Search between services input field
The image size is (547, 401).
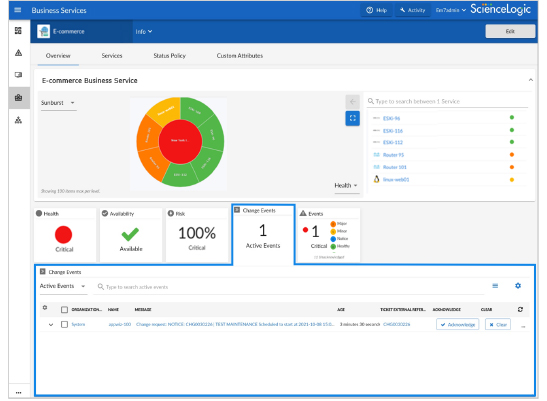(448, 102)
